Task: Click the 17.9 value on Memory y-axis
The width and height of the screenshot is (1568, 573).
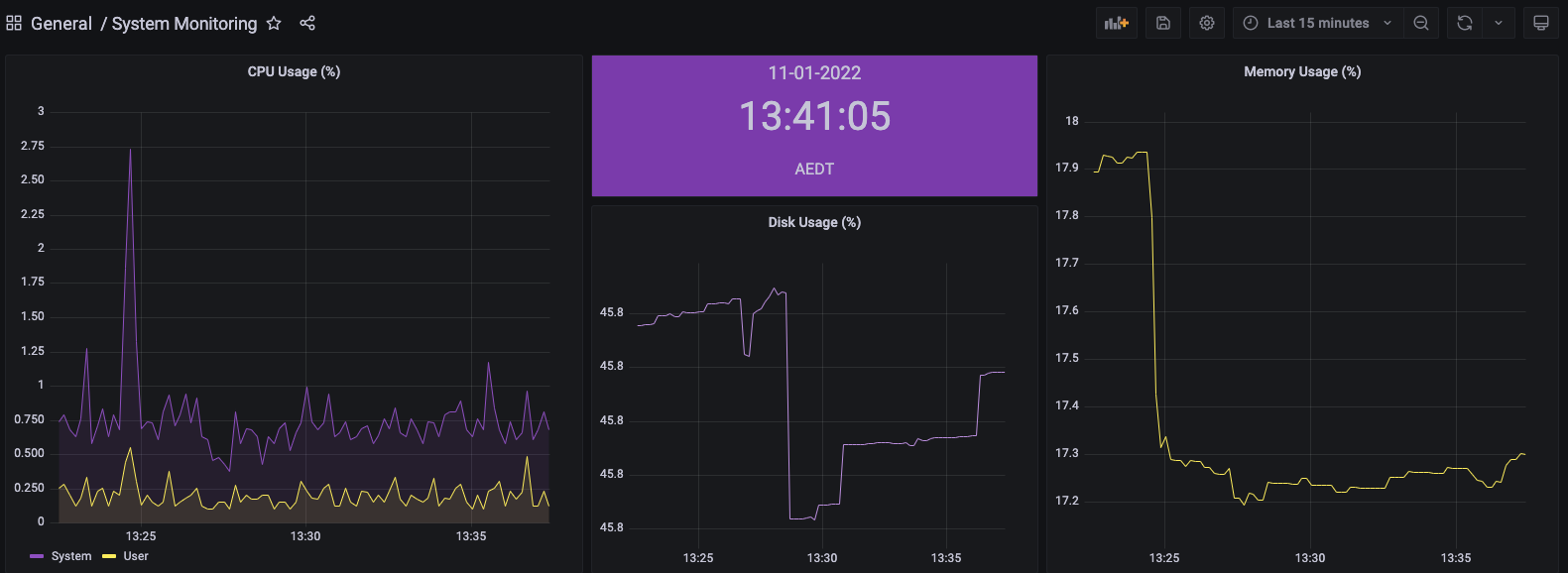Action: click(x=1067, y=168)
